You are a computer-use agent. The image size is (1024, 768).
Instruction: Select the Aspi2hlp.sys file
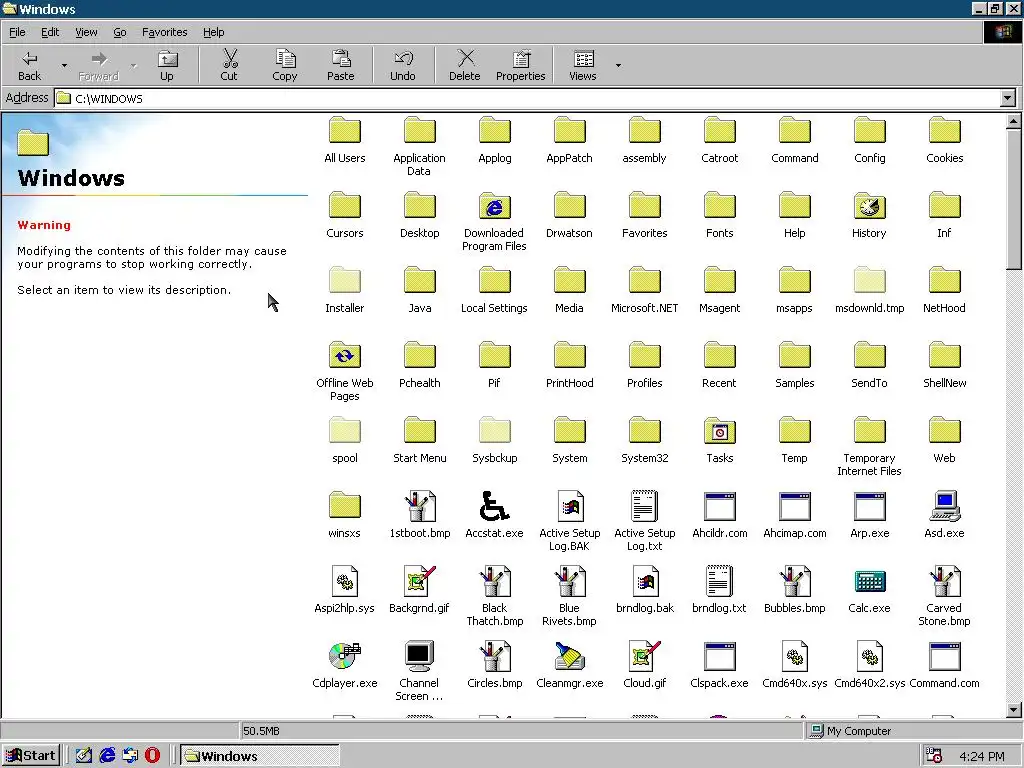pos(344,590)
